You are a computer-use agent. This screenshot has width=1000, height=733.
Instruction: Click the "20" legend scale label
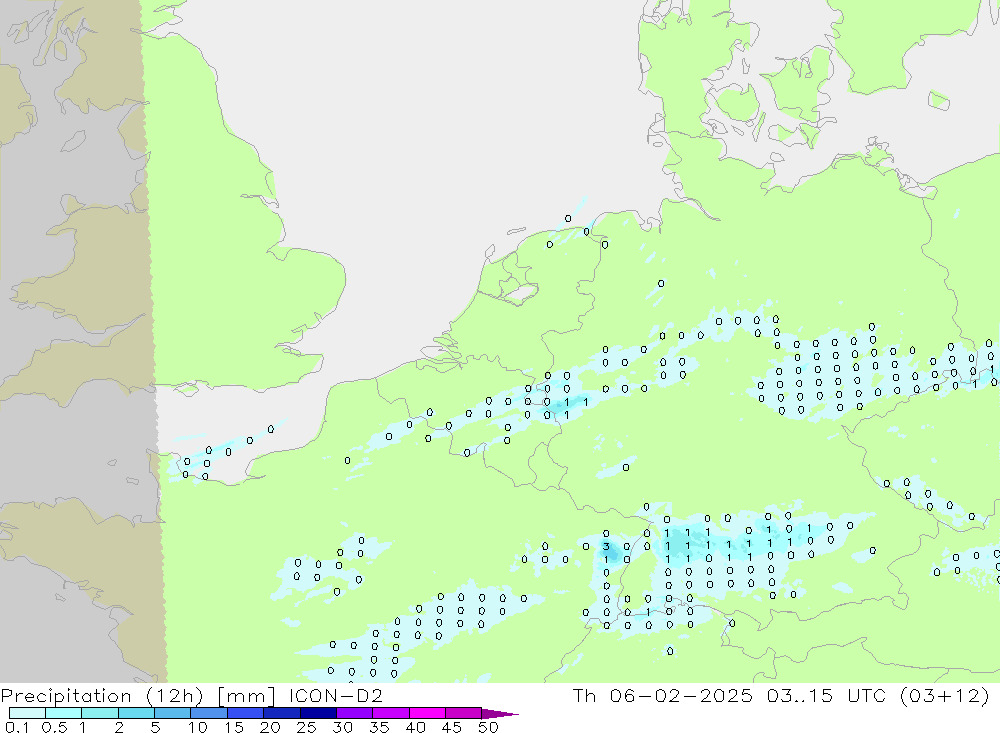[270, 727]
